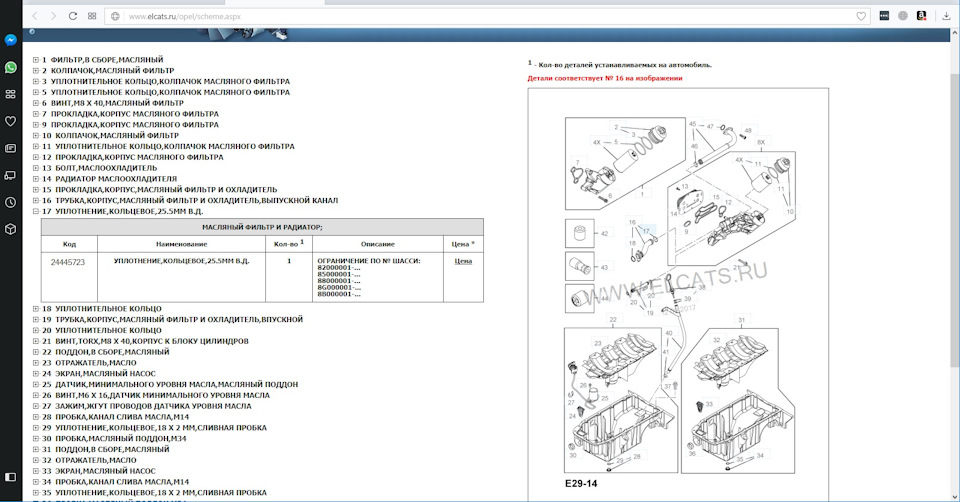Expand item 30 ПРОБКА,МАСЛЯНЫЙ ПОДДОН,М34

(x=36, y=438)
